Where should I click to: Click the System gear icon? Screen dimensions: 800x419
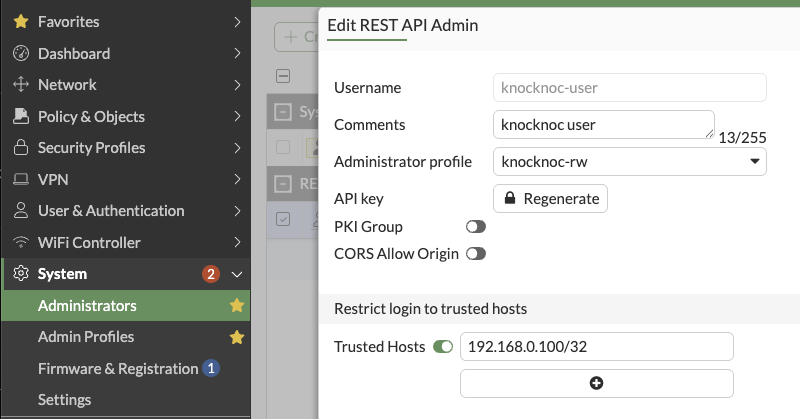[20, 274]
